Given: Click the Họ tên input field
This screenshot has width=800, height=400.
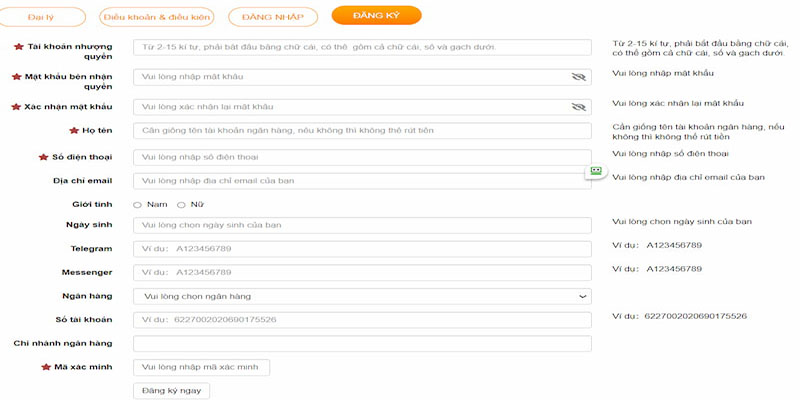Looking at the screenshot, I should tap(362, 131).
